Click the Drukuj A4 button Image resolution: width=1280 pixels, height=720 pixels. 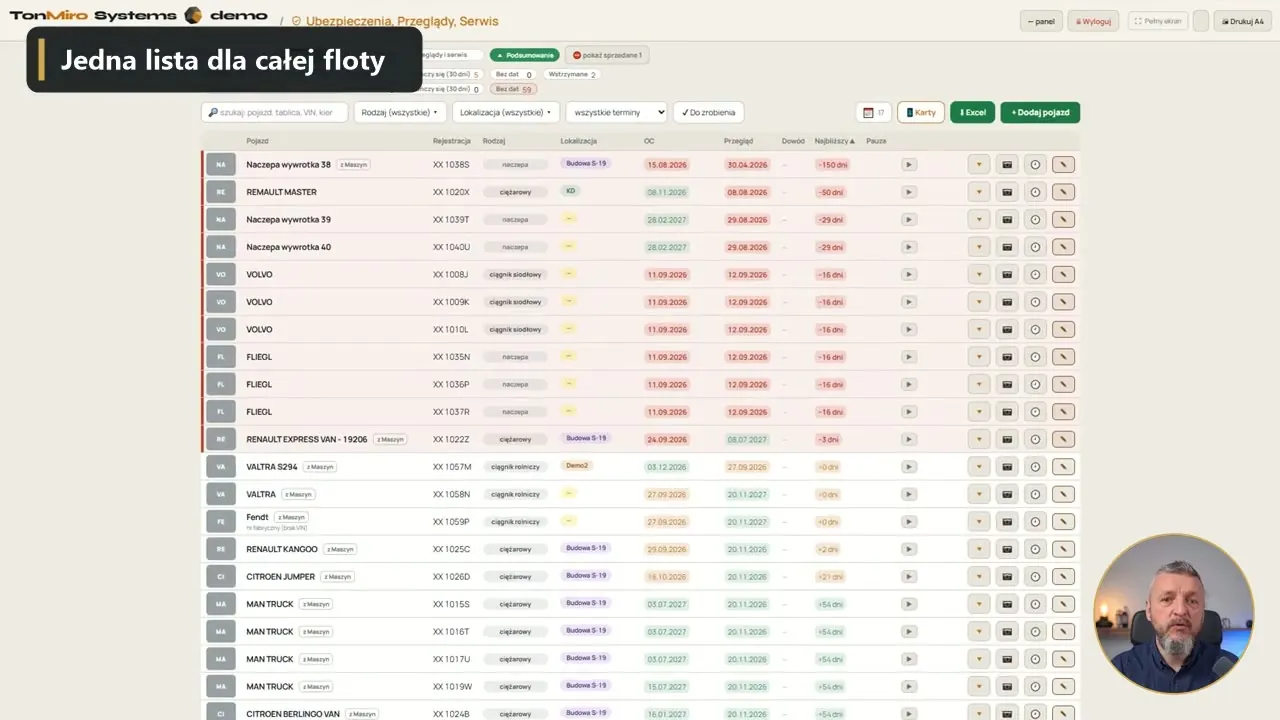[1242, 21]
